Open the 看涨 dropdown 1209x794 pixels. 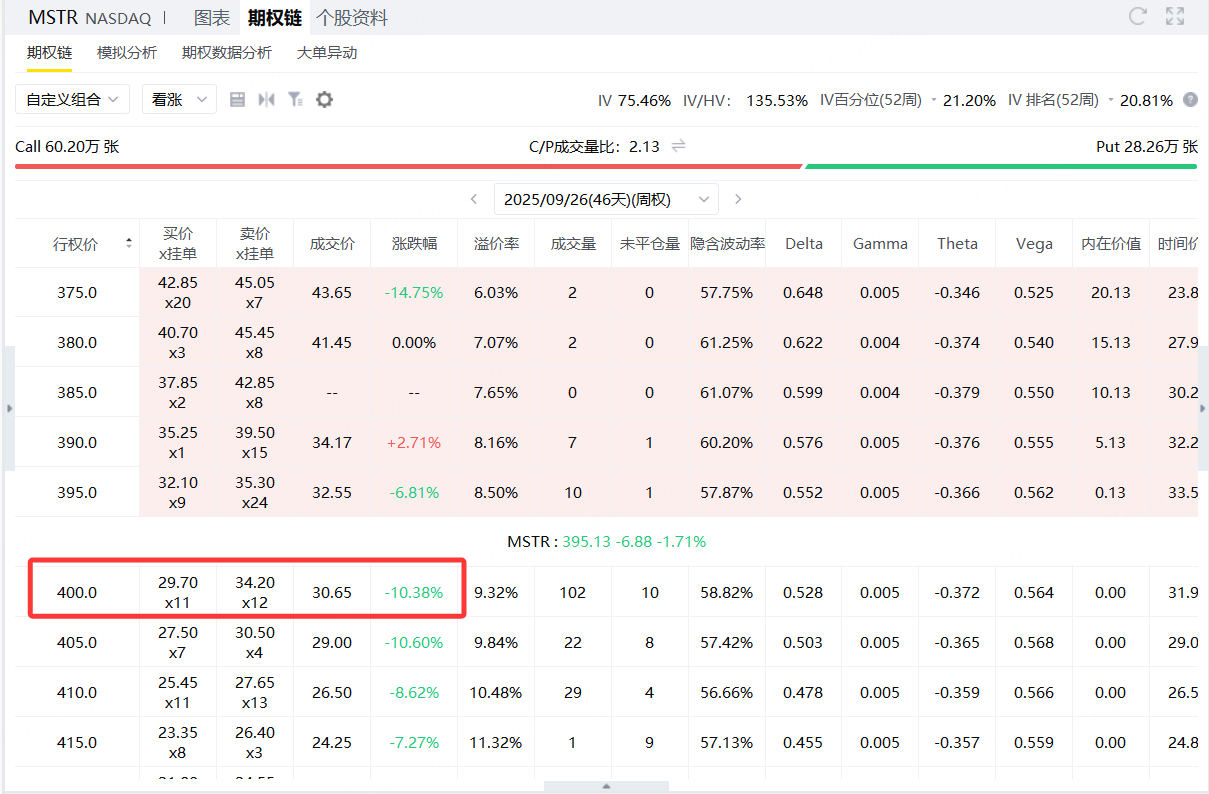click(x=179, y=99)
